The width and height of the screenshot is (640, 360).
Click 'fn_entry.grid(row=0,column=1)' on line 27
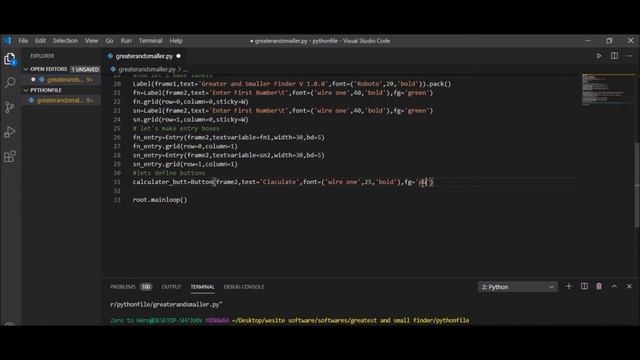coord(185,146)
